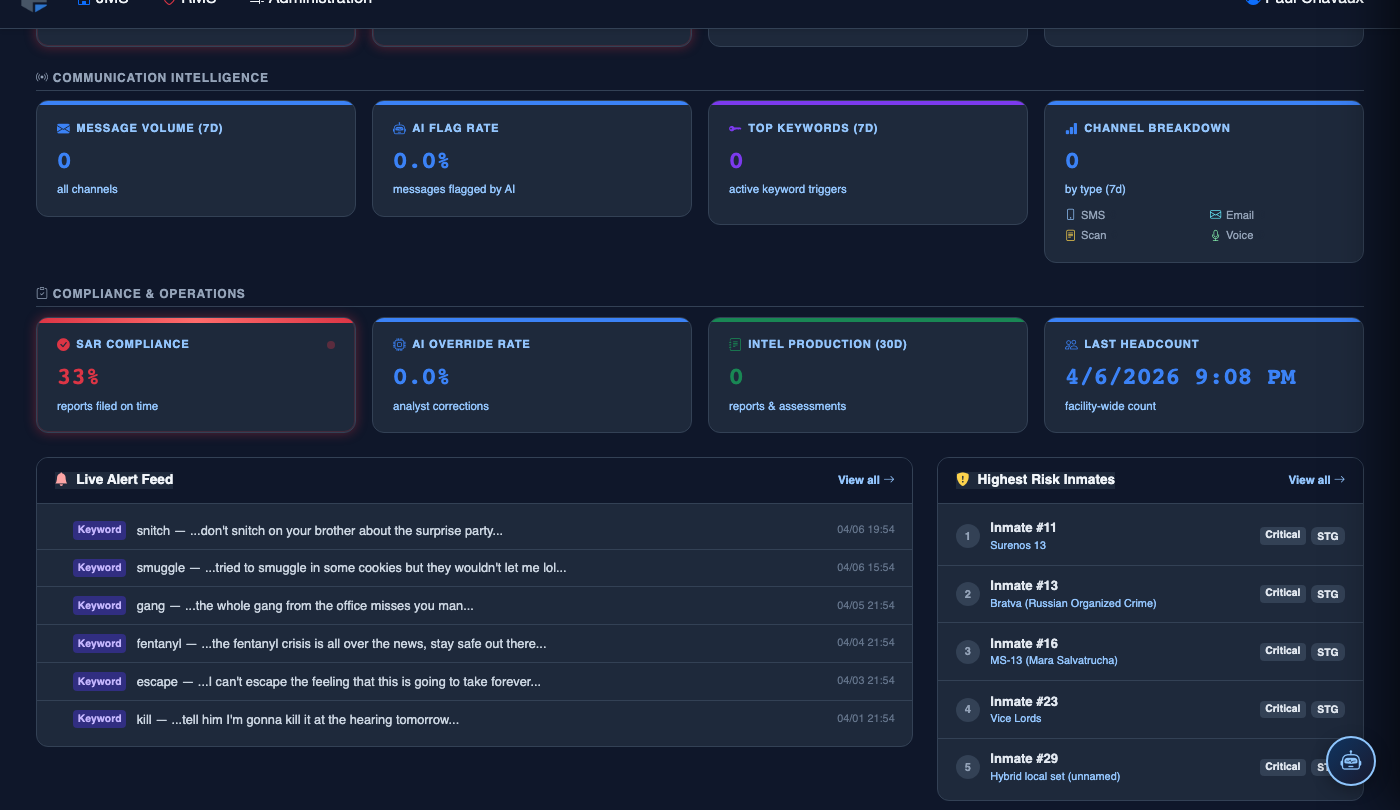Open the escape keyword alert row
Viewport: 1400px width, 810px height.
(x=474, y=682)
